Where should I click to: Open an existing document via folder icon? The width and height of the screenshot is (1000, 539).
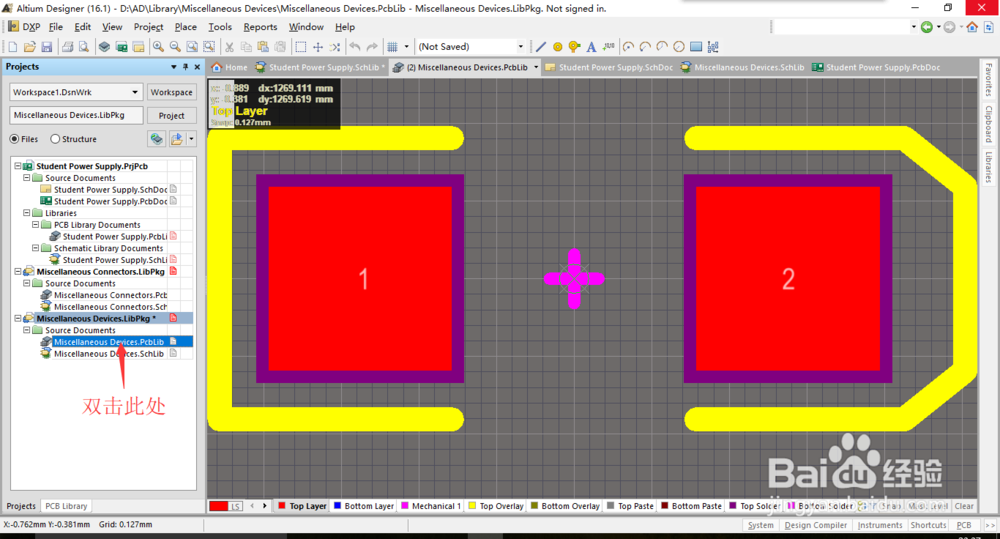pyautogui.click(x=29, y=47)
